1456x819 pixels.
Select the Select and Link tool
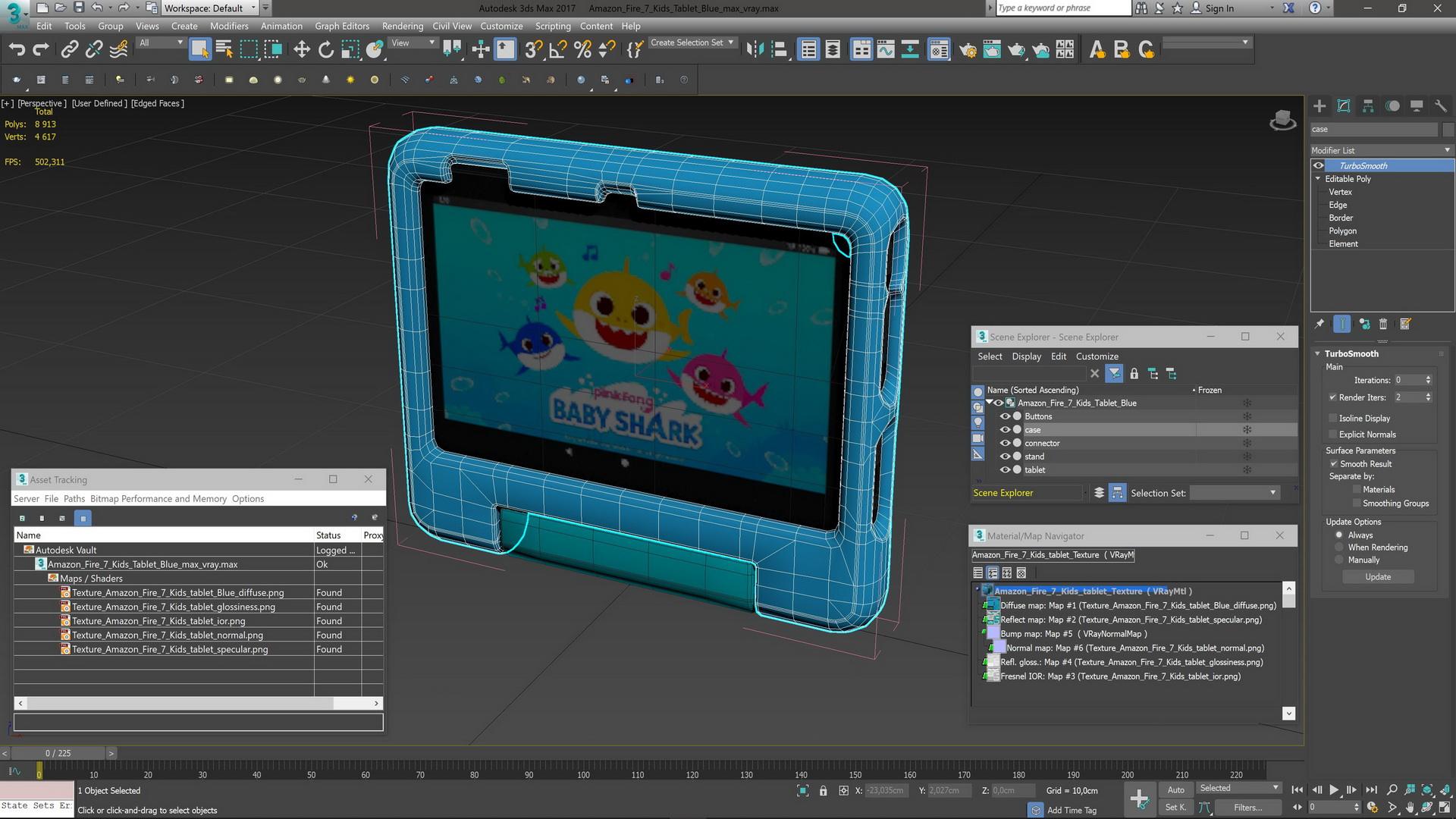pos(69,50)
